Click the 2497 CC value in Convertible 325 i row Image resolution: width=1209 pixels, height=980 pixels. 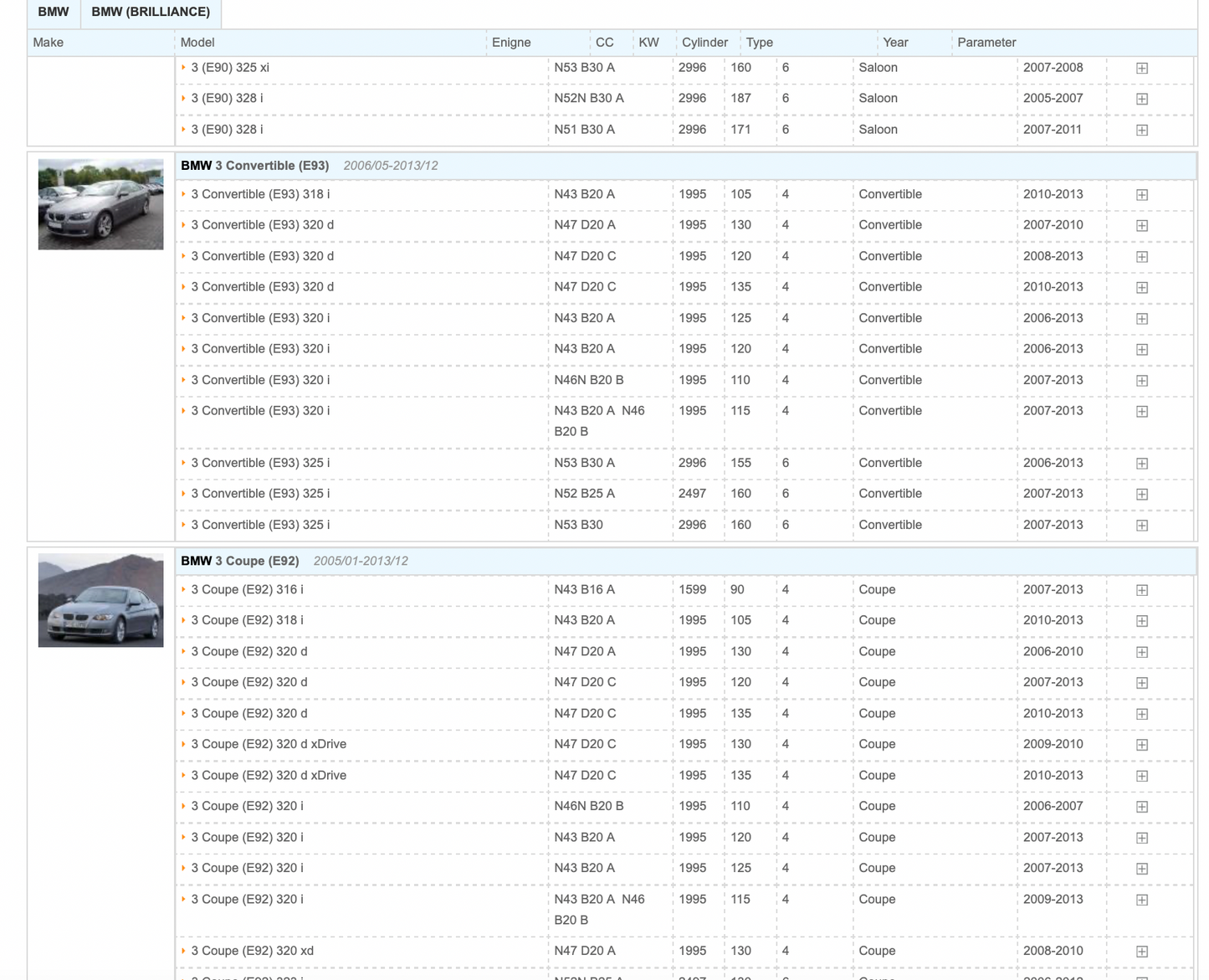[x=692, y=494]
